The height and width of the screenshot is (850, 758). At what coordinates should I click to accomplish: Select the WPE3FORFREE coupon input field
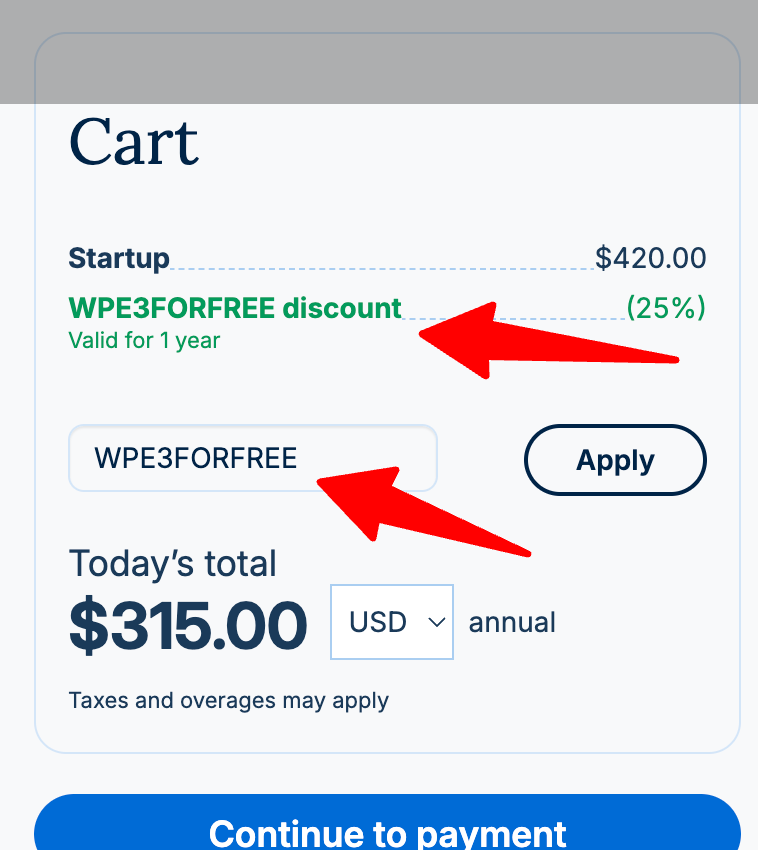click(252, 458)
